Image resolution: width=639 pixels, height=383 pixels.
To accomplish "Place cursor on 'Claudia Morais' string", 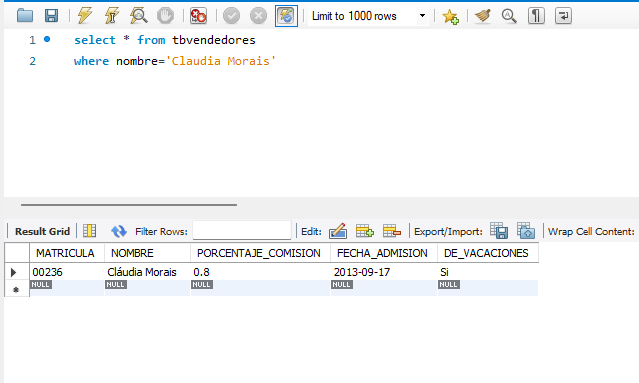I will (220, 61).
